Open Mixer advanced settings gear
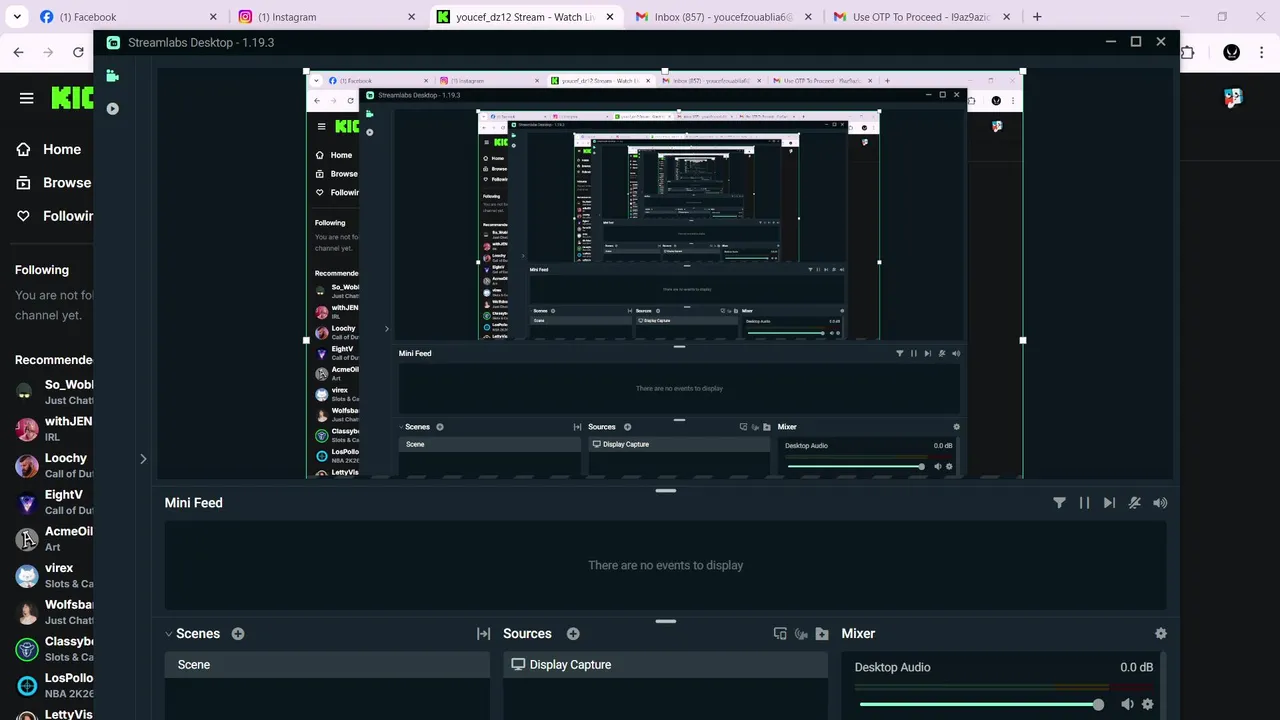Image resolution: width=1280 pixels, height=720 pixels. 1161,634
